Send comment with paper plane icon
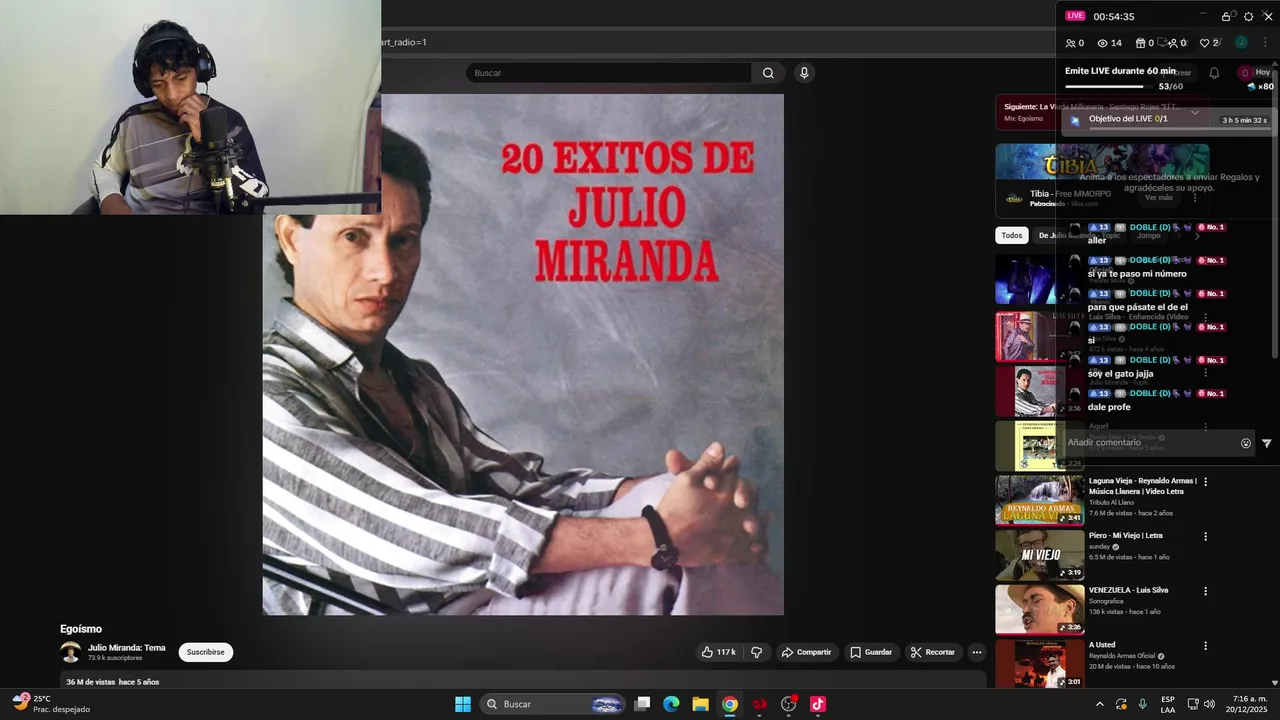The width and height of the screenshot is (1280, 720). click(x=1267, y=443)
